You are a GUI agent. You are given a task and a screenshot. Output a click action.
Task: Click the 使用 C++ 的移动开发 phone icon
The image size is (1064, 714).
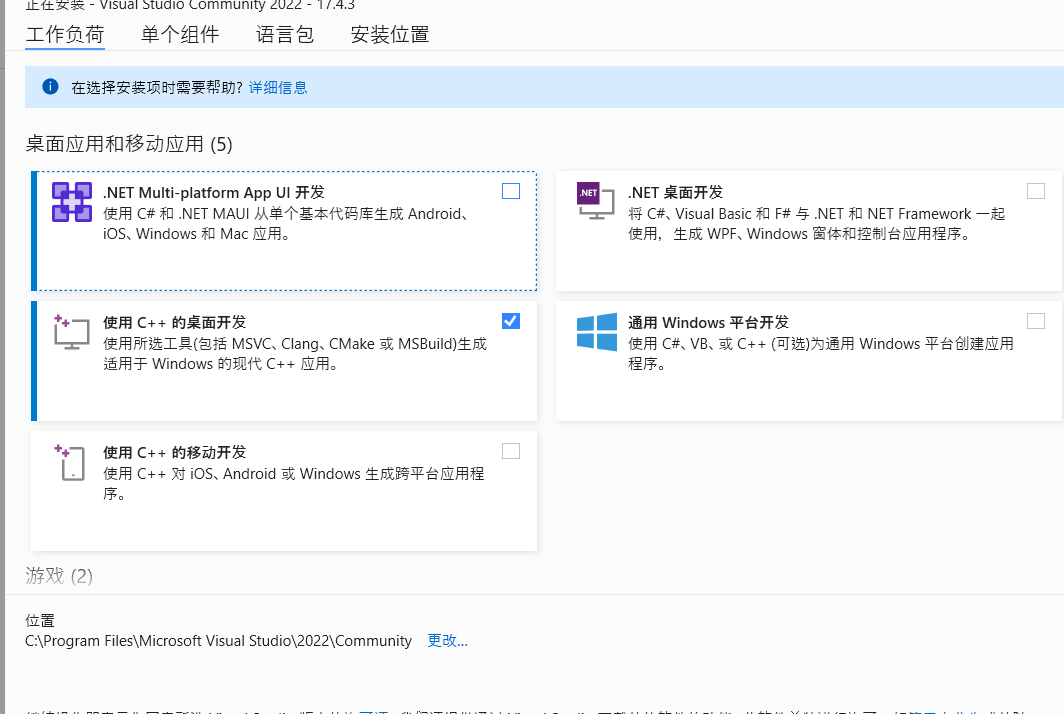point(70,462)
